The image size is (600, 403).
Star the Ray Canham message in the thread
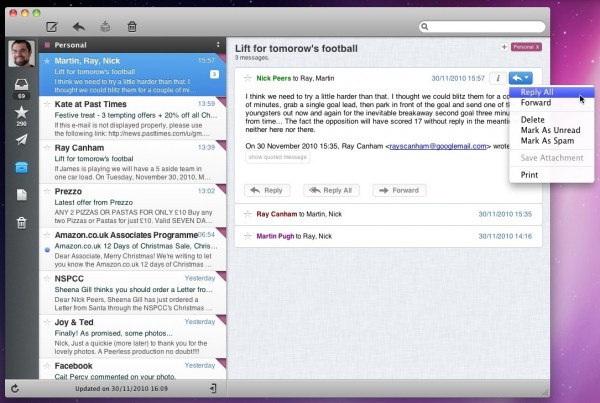point(247,213)
